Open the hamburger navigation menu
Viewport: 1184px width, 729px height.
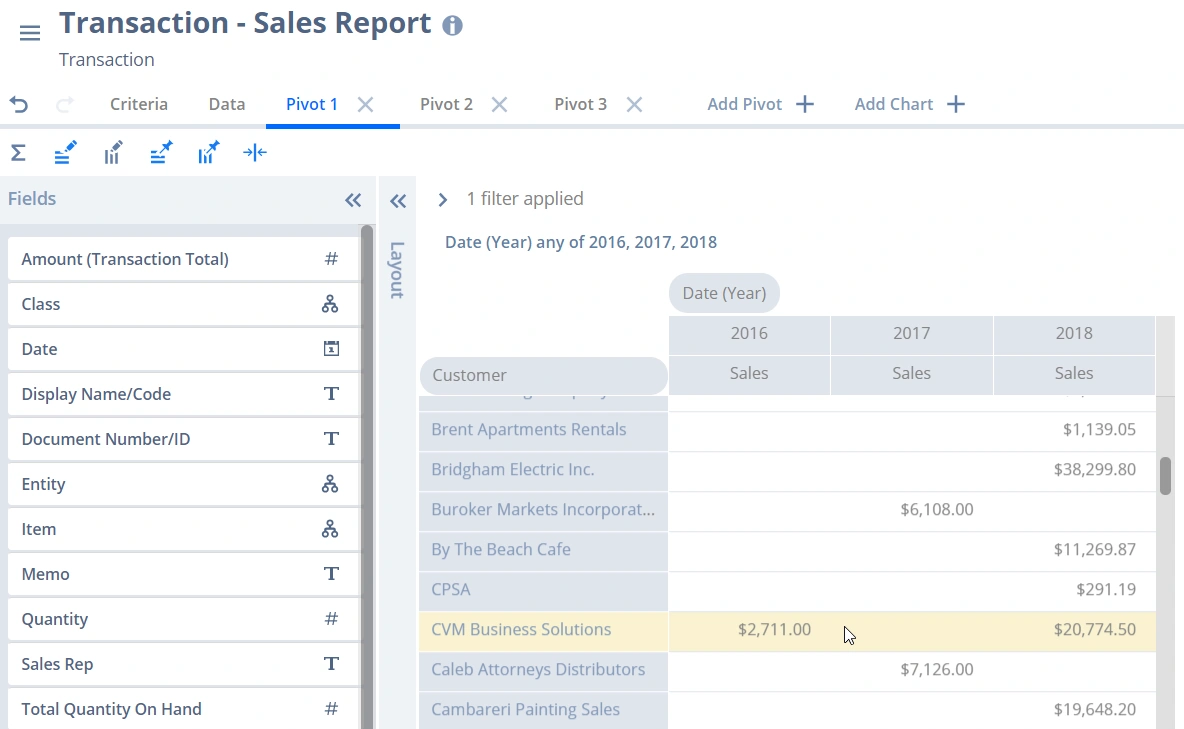click(x=30, y=33)
